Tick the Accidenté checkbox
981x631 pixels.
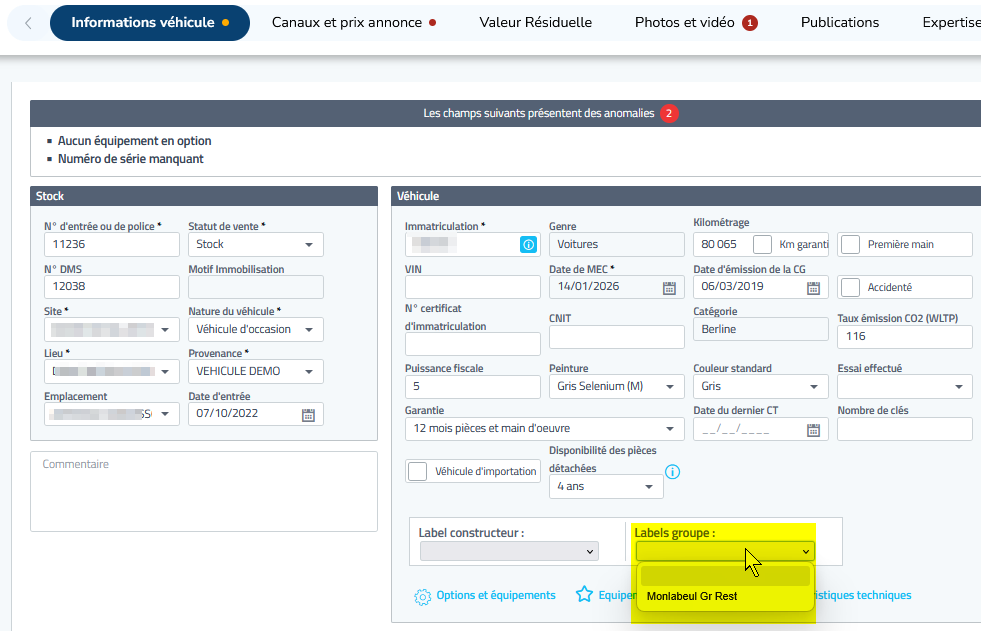[850, 287]
